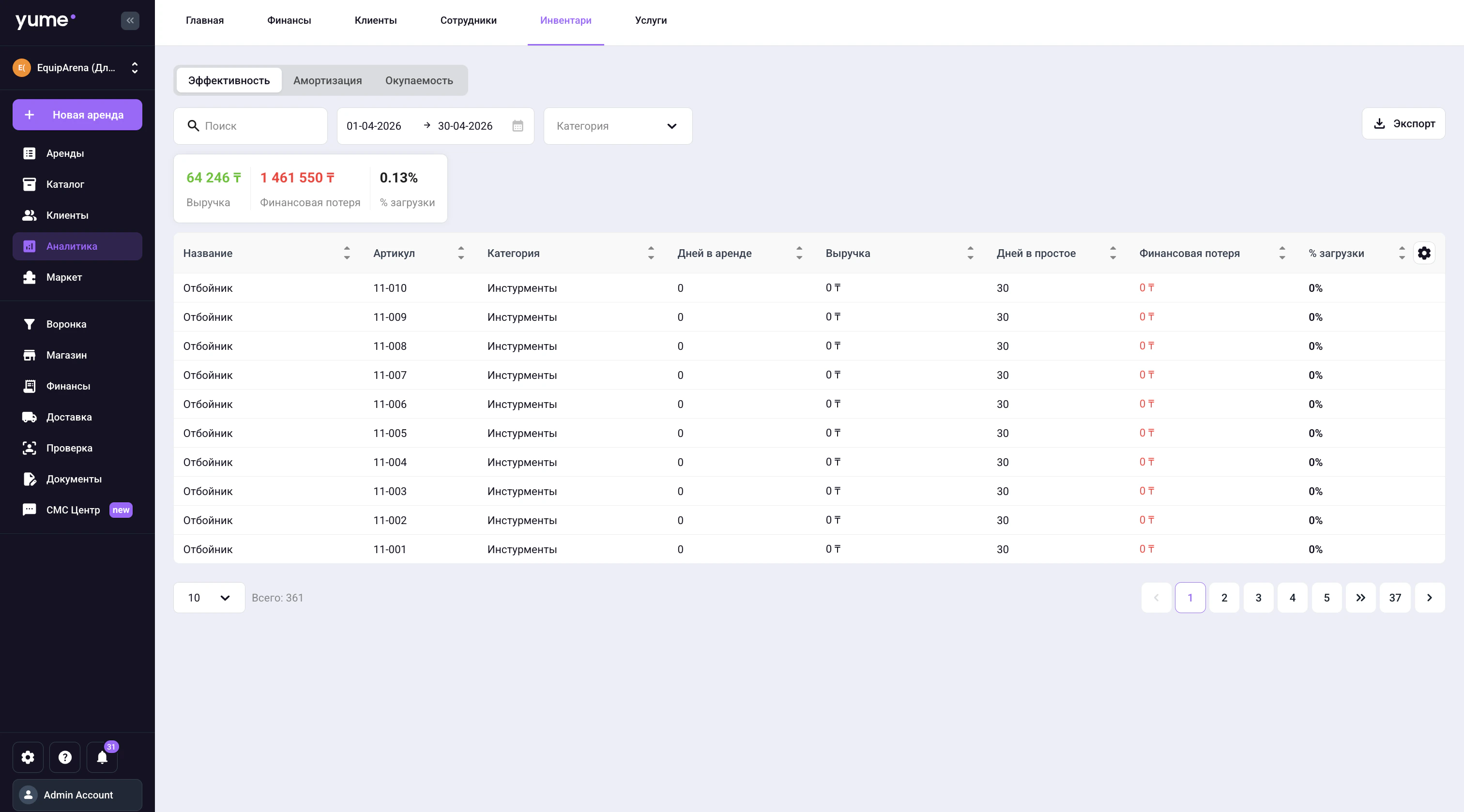Expand the Категория filter dropdown
Screen dimensions: 1464x812
618,126
